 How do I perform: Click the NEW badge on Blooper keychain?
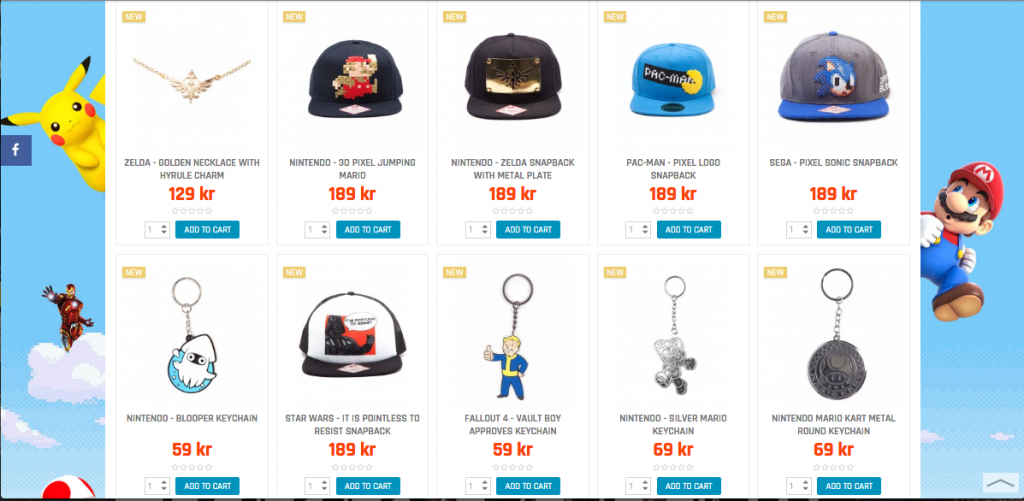click(x=134, y=272)
